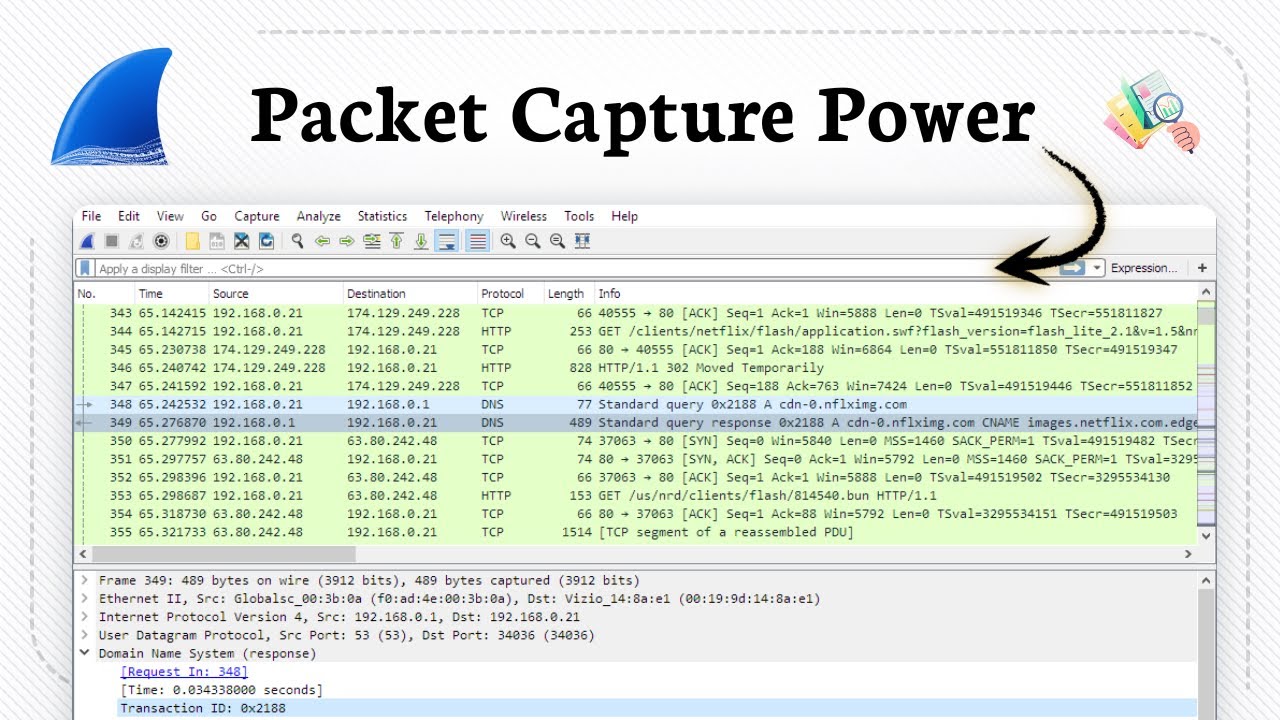Go back in packet history
Screen dimensions: 1280x720
(x=322, y=241)
